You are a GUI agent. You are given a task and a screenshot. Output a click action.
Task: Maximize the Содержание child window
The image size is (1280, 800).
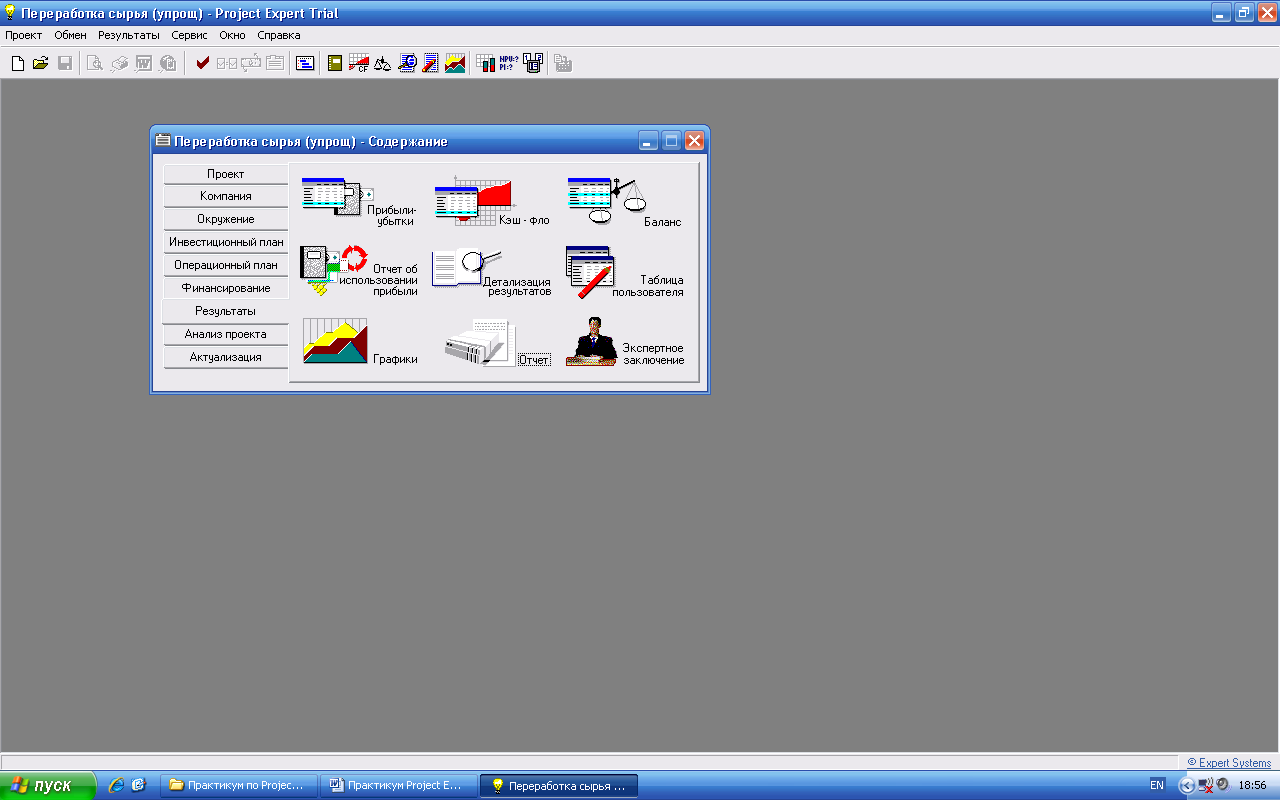671,141
